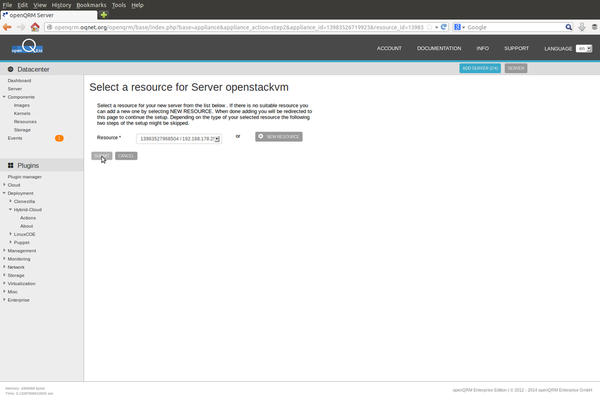Viewport: 600px width, 397px height.
Task: Open the Help menu
Action: click(x=137, y=5)
